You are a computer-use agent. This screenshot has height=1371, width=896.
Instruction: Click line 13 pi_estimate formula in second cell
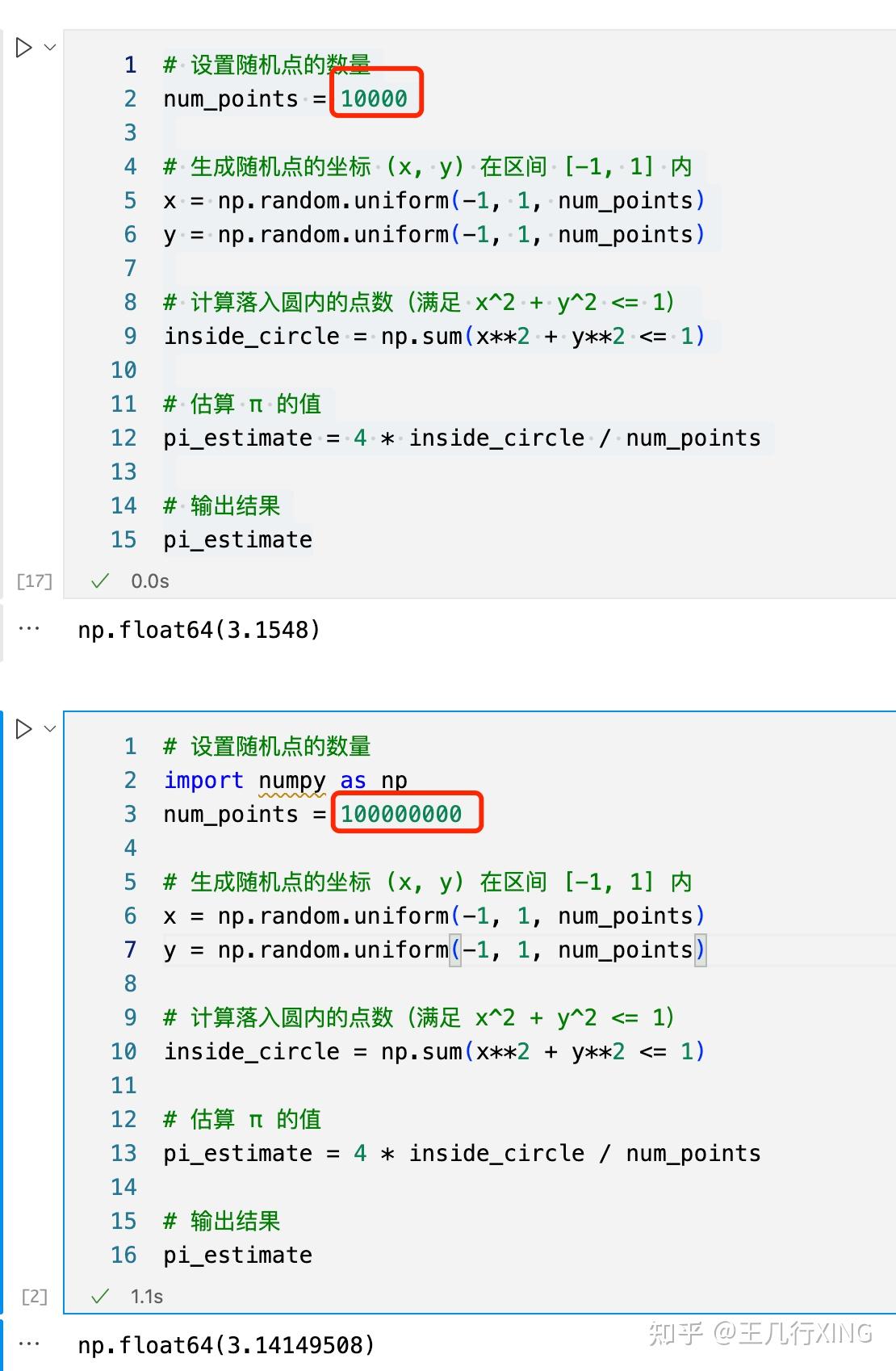pos(462,1153)
